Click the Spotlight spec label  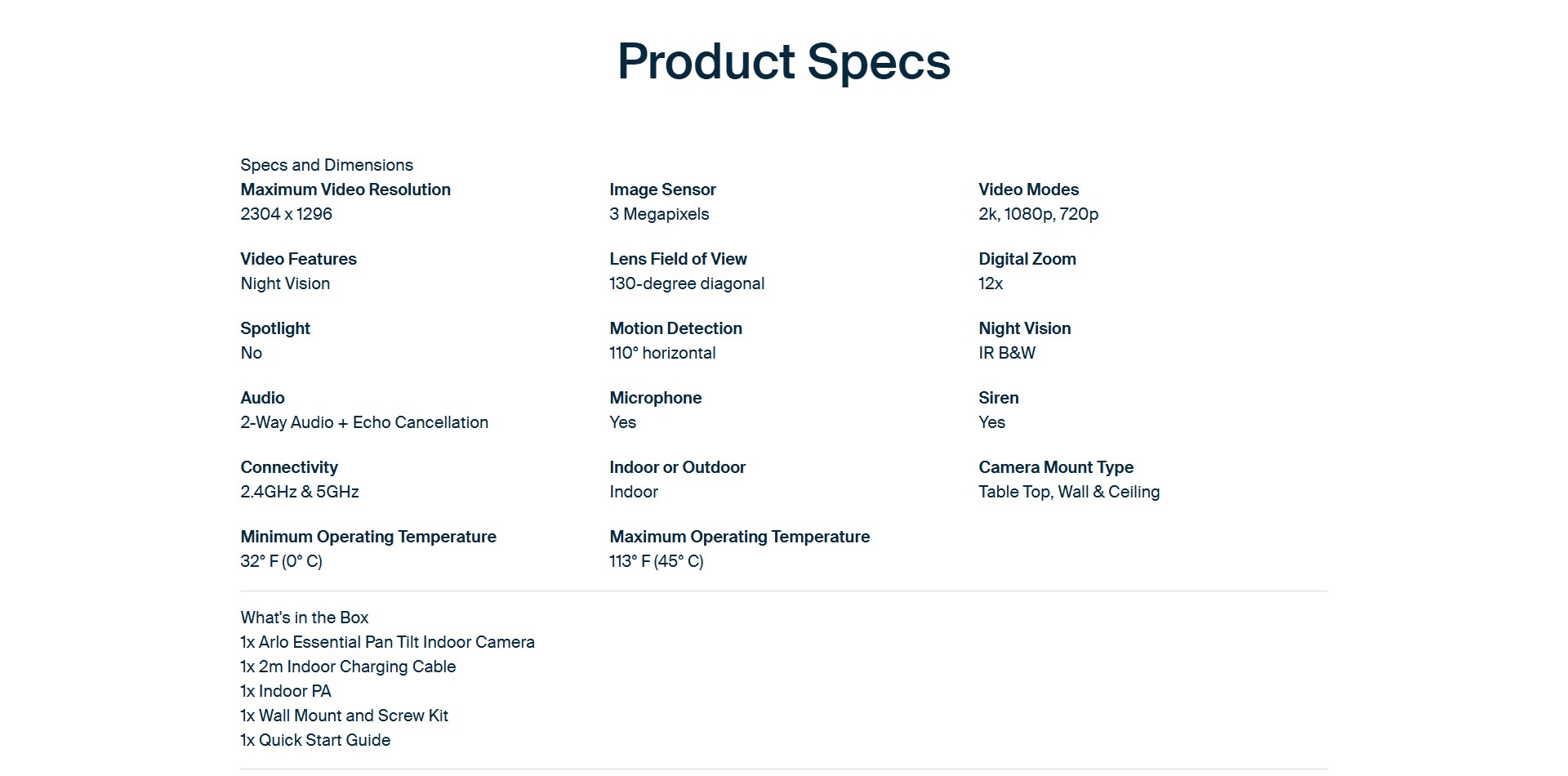(275, 328)
